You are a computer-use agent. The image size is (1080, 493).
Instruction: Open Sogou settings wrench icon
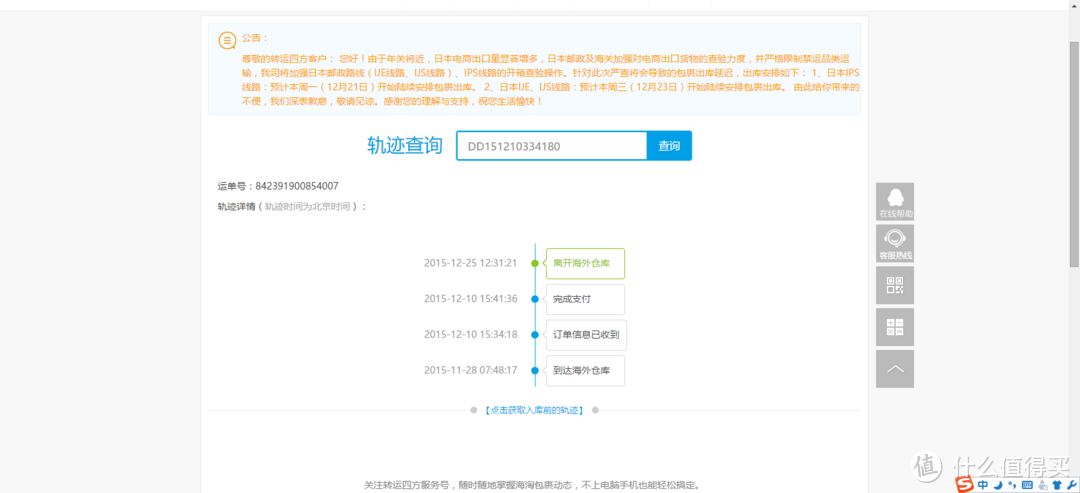[1071, 485]
